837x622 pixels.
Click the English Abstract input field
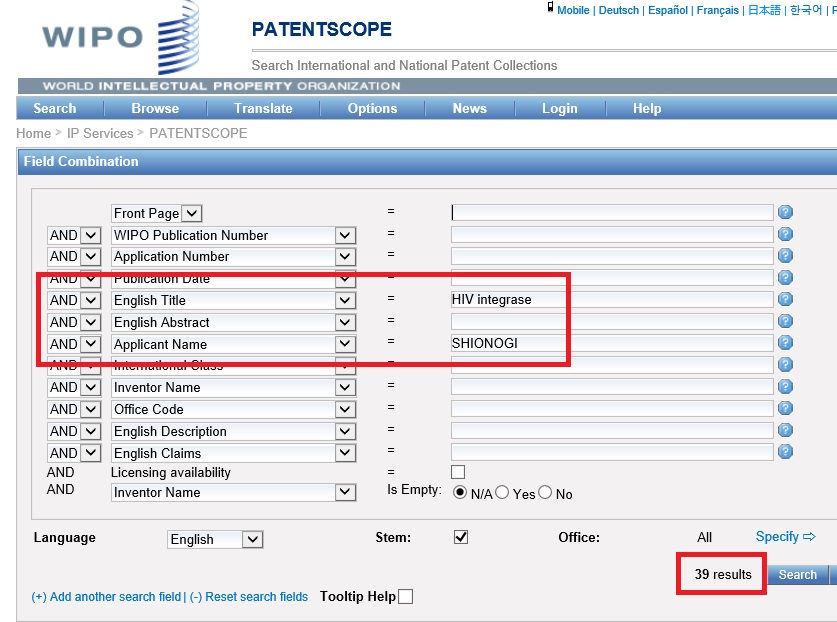(612, 321)
